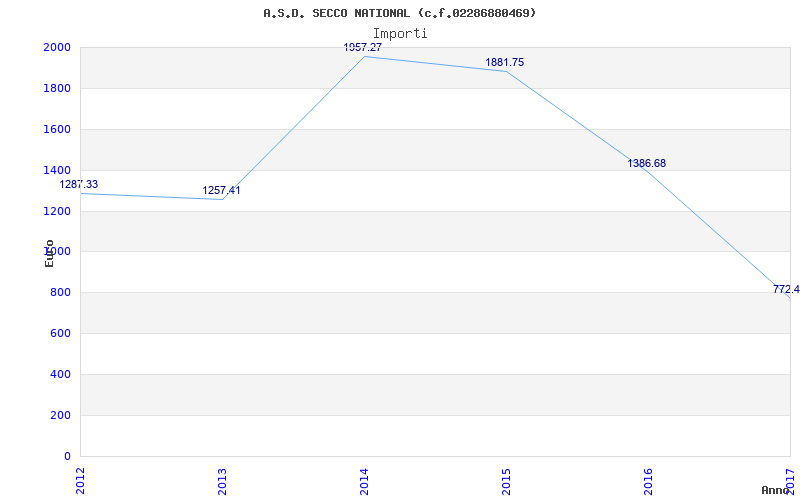The image size is (800, 500).
Task: Click the data label 772.4
Action: 786,289
